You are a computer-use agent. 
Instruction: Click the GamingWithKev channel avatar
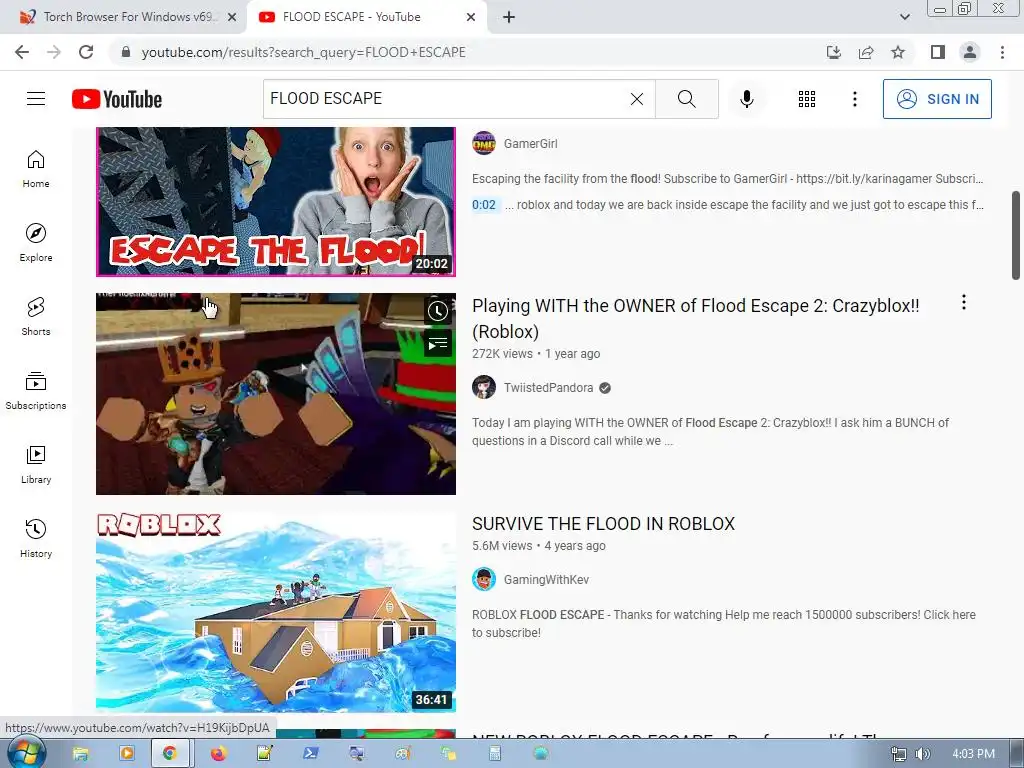tap(484, 579)
